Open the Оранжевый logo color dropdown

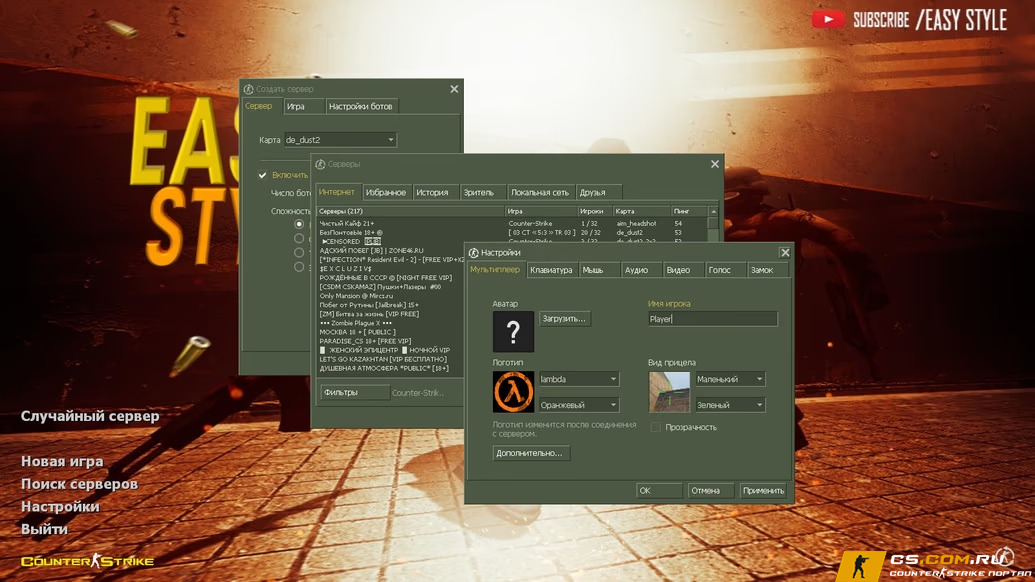pyautogui.click(x=579, y=405)
